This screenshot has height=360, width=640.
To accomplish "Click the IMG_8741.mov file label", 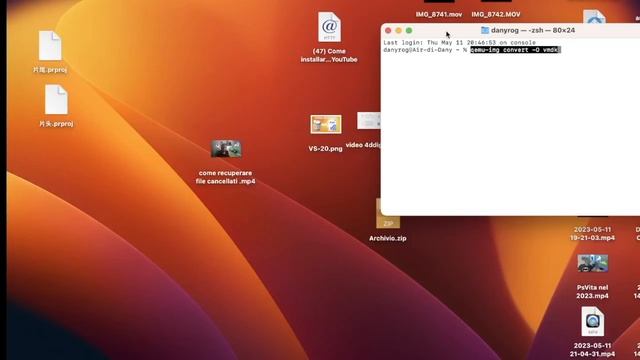I will pos(439,14).
